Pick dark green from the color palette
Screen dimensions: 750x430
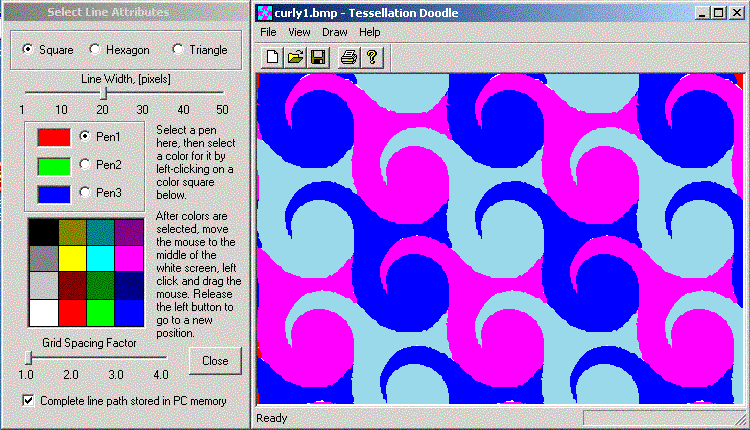click(100, 286)
